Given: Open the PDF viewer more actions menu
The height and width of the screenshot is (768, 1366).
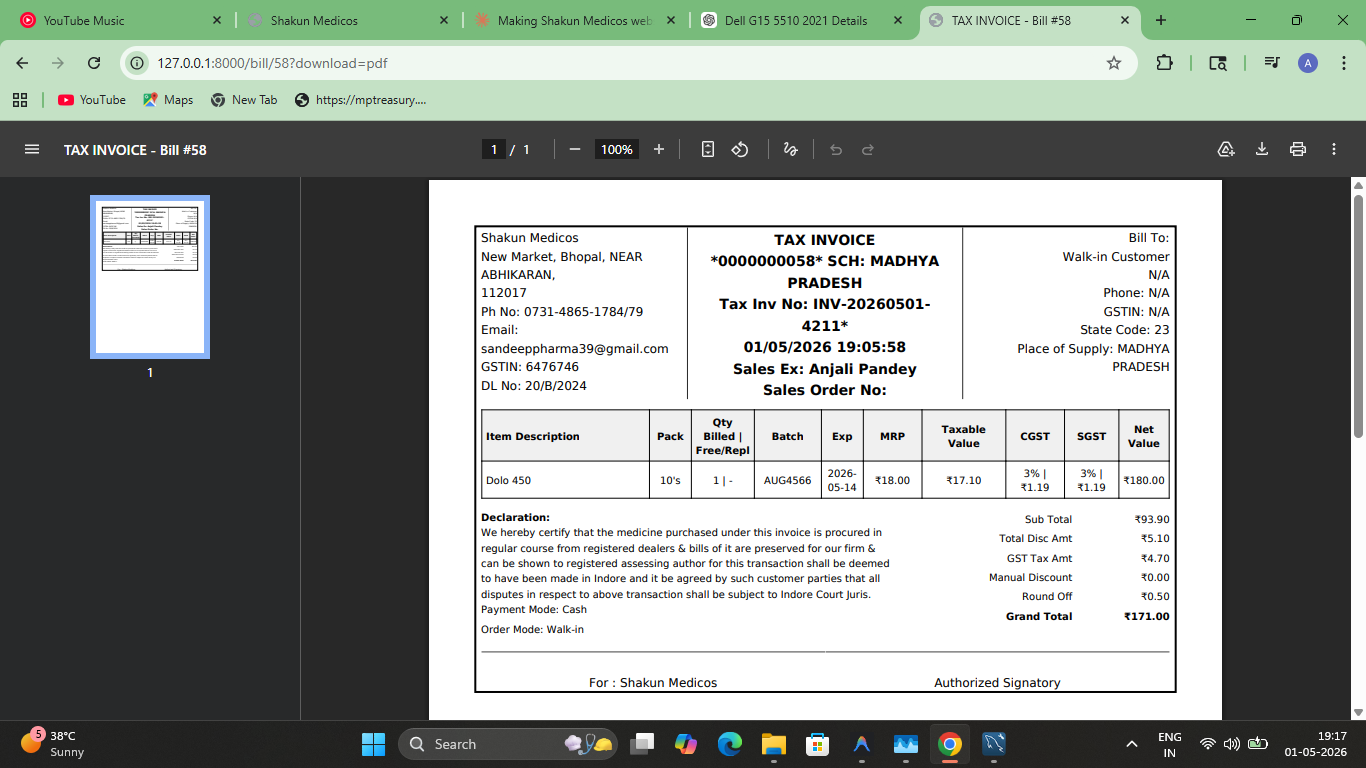Looking at the screenshot, I should pos(1334,149).
